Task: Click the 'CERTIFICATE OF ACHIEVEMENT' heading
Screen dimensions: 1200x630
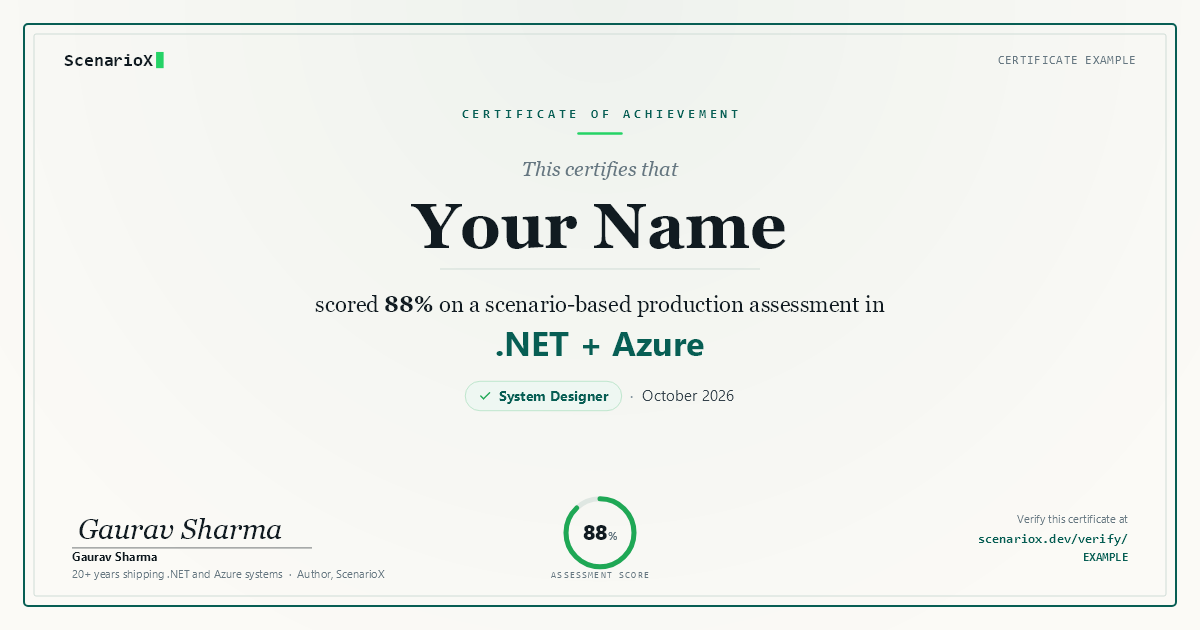Action: click(600, 114)
